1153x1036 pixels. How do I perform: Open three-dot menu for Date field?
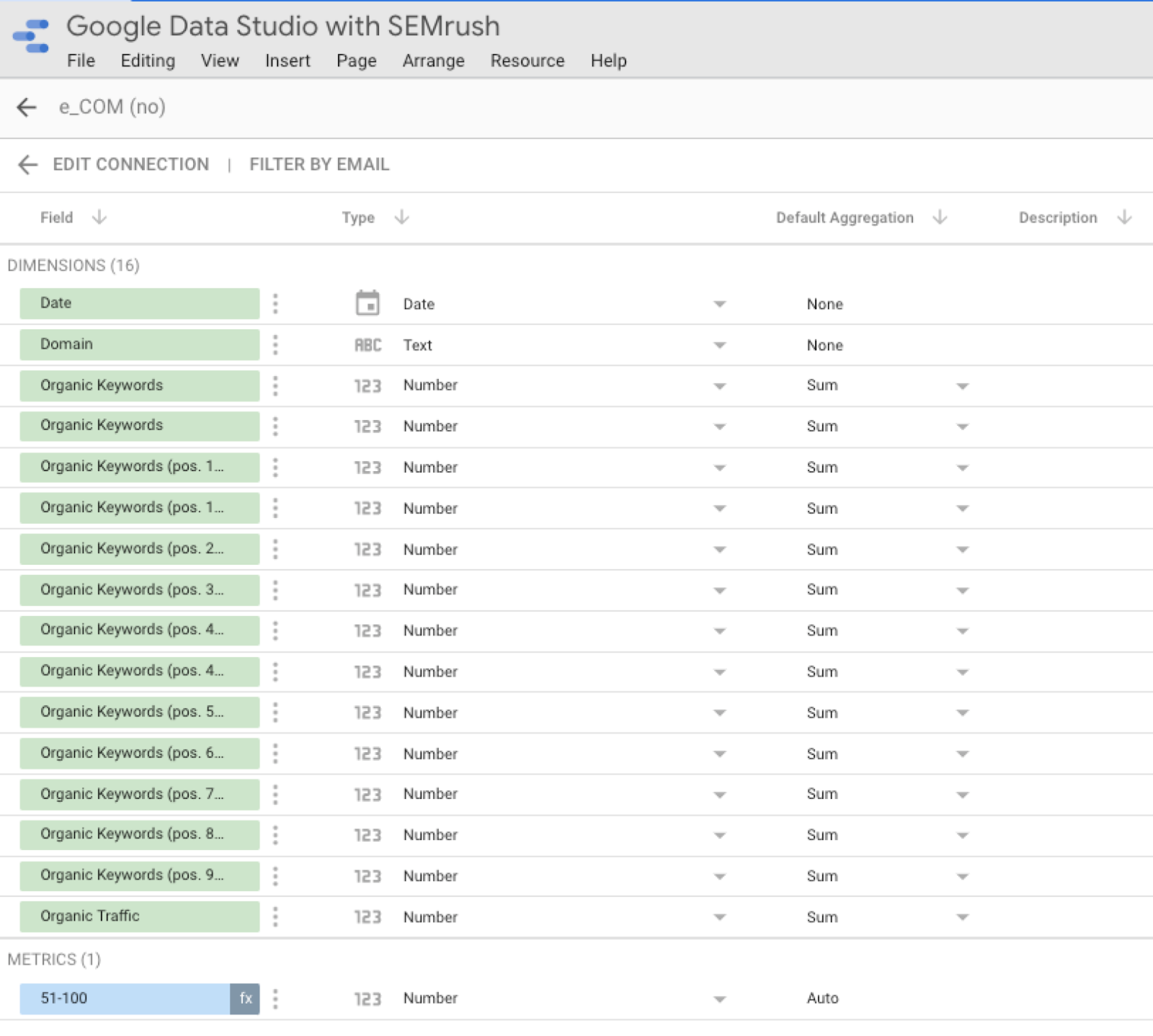275,304
